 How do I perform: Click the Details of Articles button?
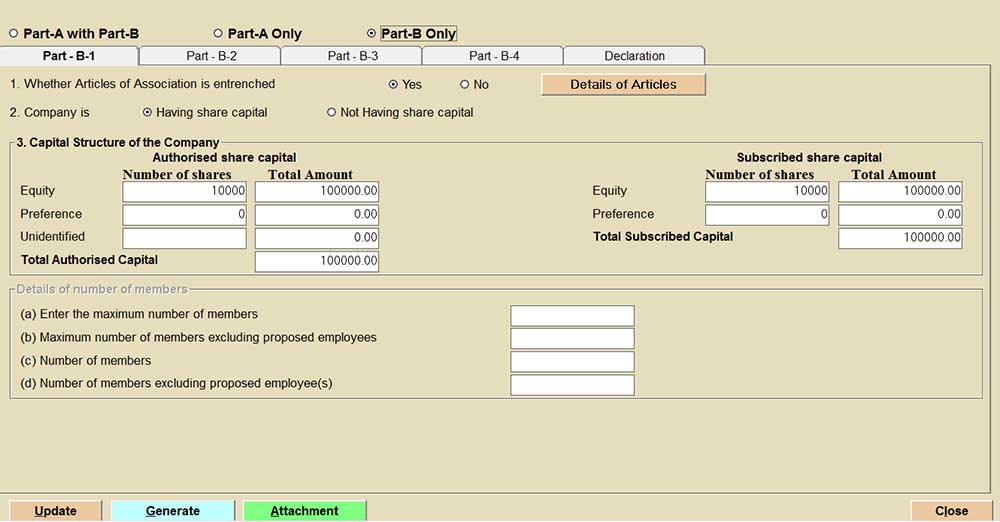coord(623,85)
